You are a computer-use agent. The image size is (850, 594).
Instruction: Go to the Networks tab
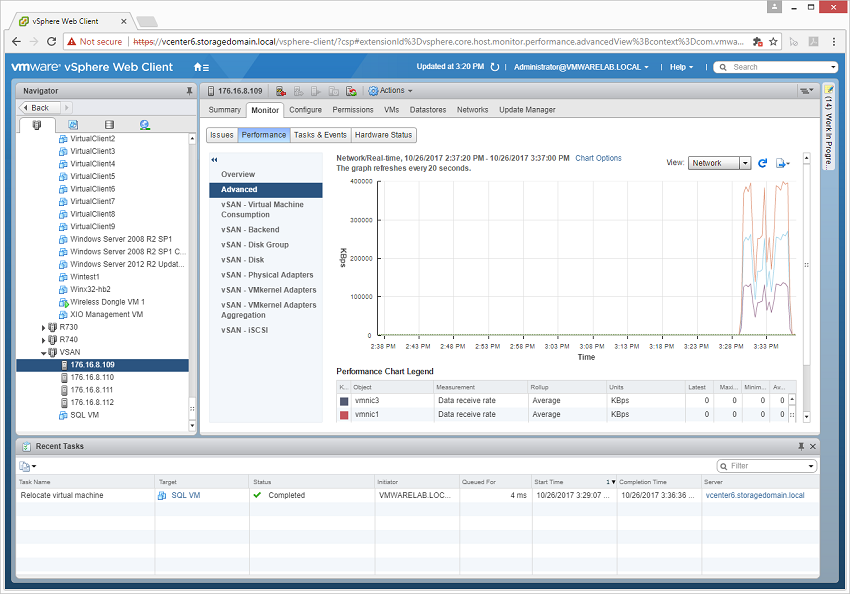(472, 110)
